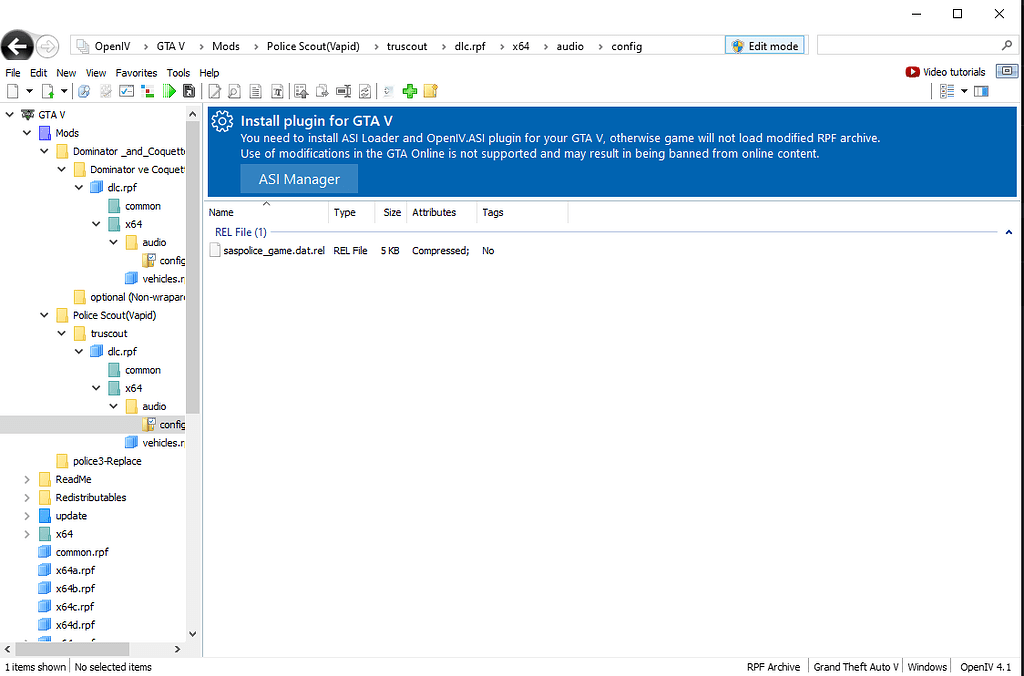Image resolution: width=1024 pixels, height=676 pixels.
Task: Click the green plus add-file icon
Action: (410, 91)
